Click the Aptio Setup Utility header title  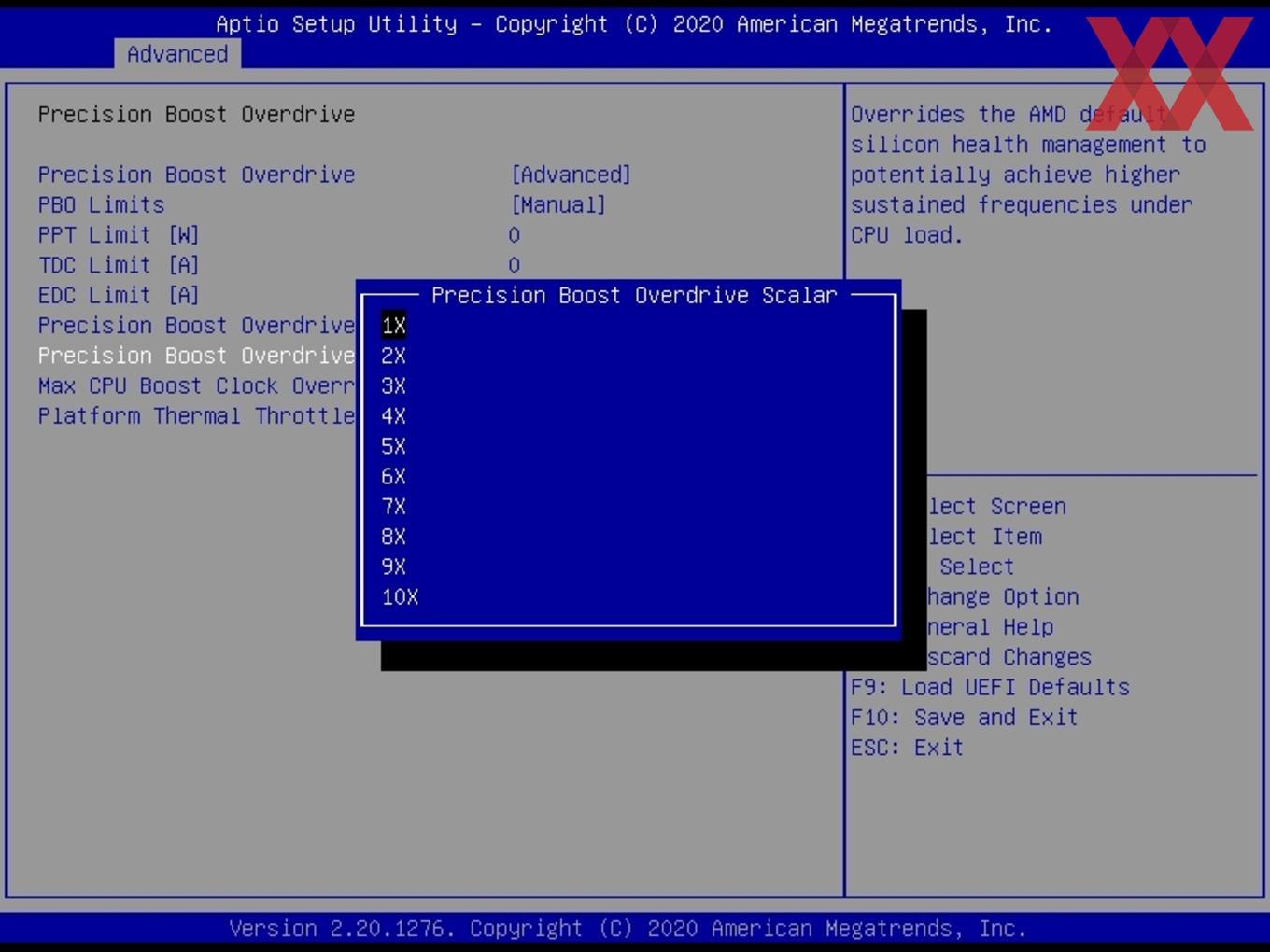tap(634, 24)
